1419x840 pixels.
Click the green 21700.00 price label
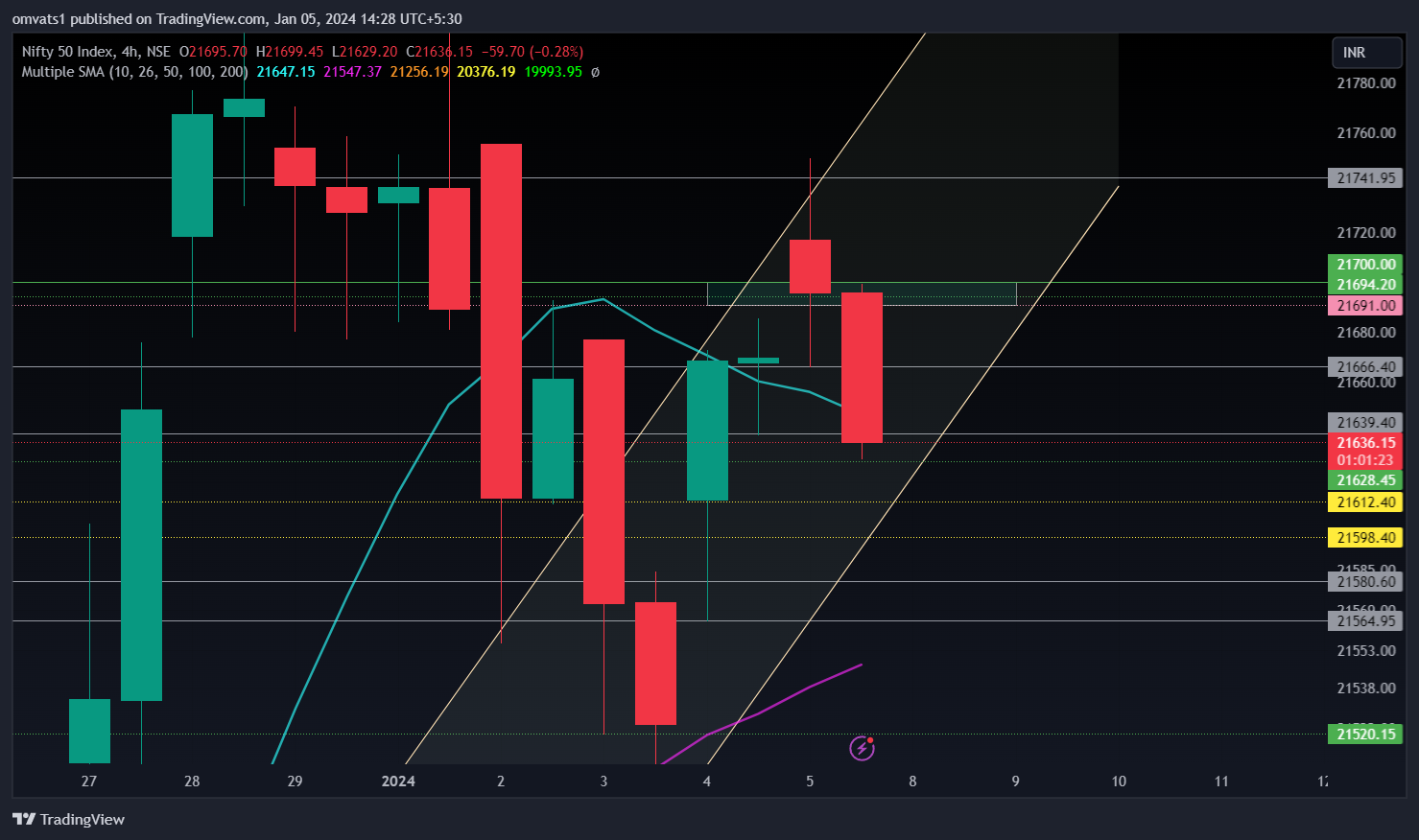(x=1365, y=265)
